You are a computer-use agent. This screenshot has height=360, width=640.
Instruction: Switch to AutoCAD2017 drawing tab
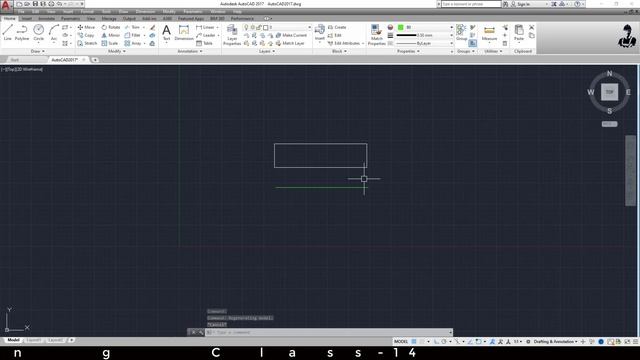coord(64,60)
